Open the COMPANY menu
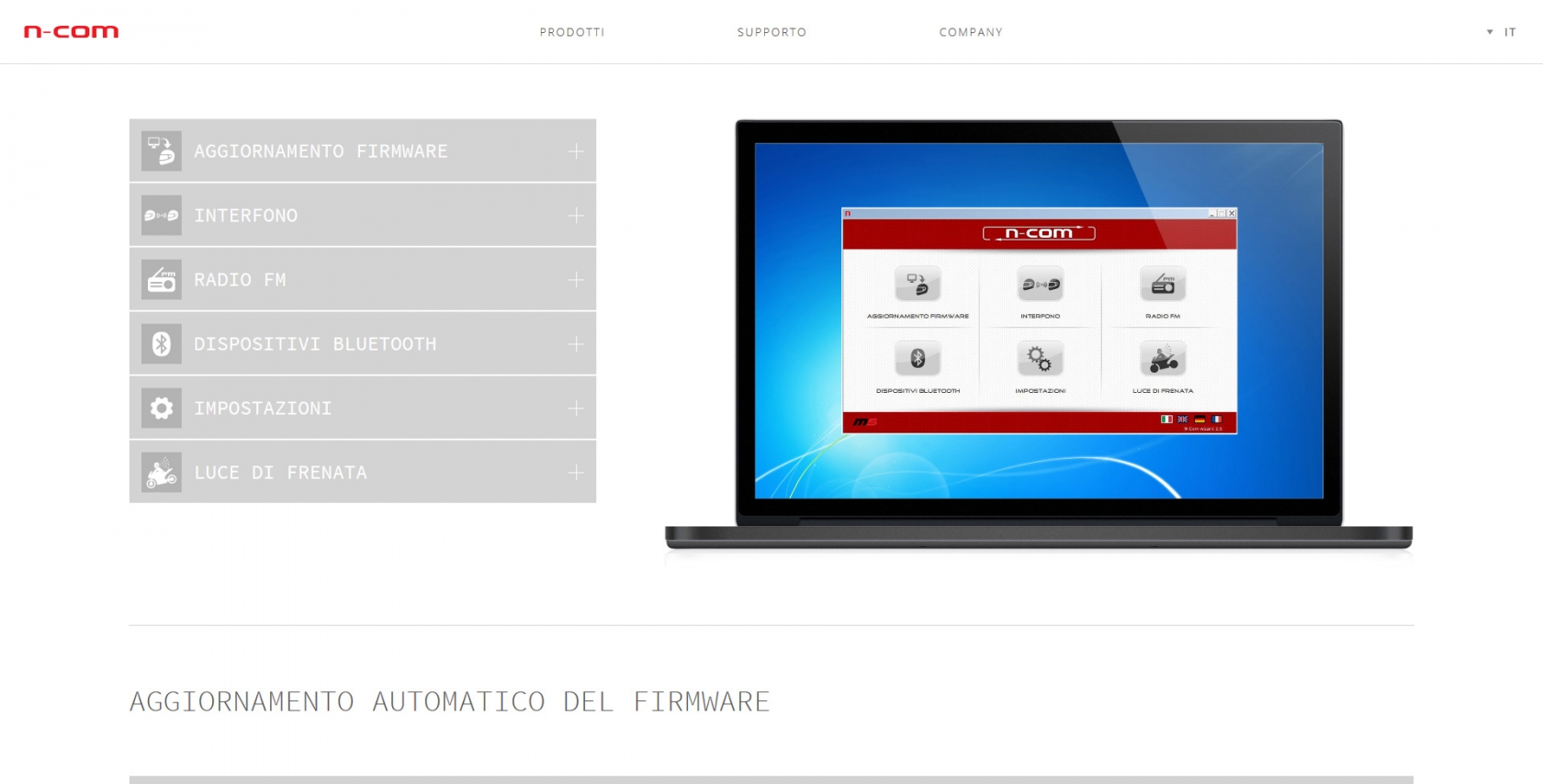This screenshot has width=1543, height=784. [x=971, y=32]
